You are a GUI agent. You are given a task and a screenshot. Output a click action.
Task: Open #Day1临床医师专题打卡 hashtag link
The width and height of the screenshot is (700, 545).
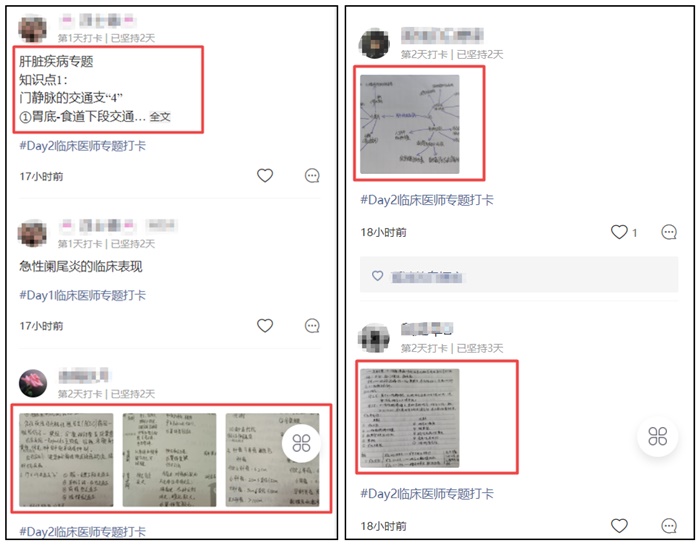pos(83,295)
